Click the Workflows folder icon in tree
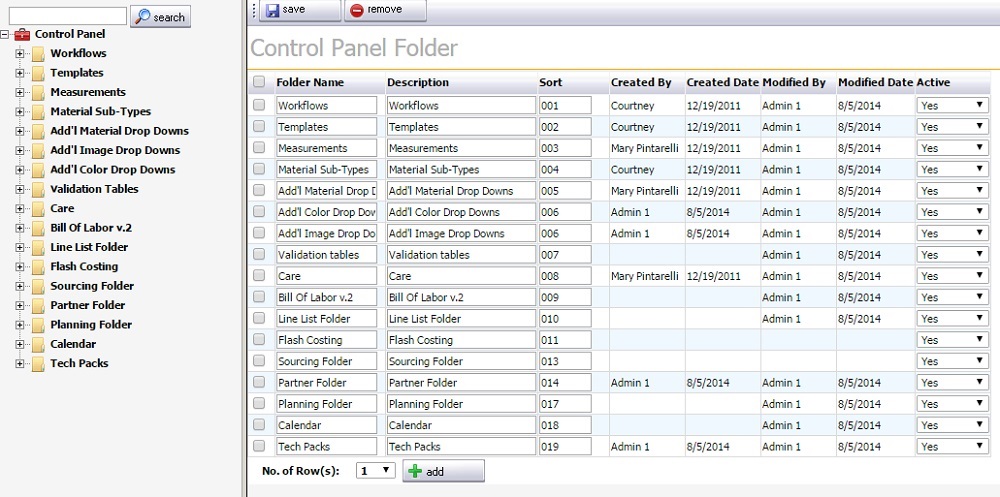The width and height of the screenshot is (1000, 497). click(x=38, y=54)
